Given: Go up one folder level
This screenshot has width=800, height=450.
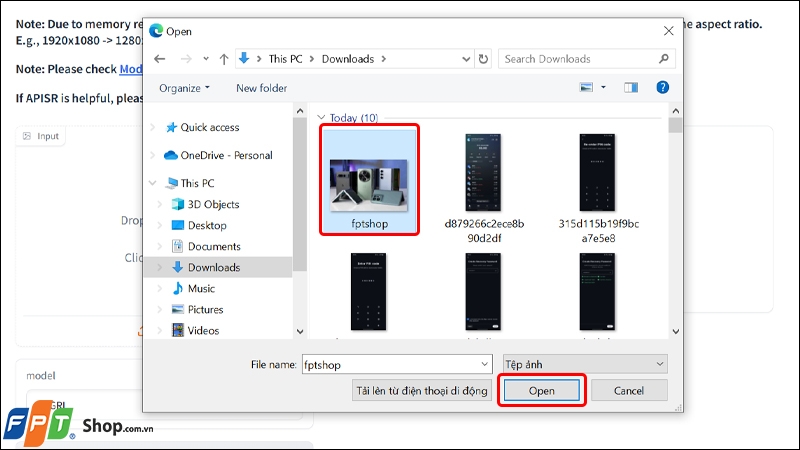Looking at the screenshot, I should tap(224, 59).
